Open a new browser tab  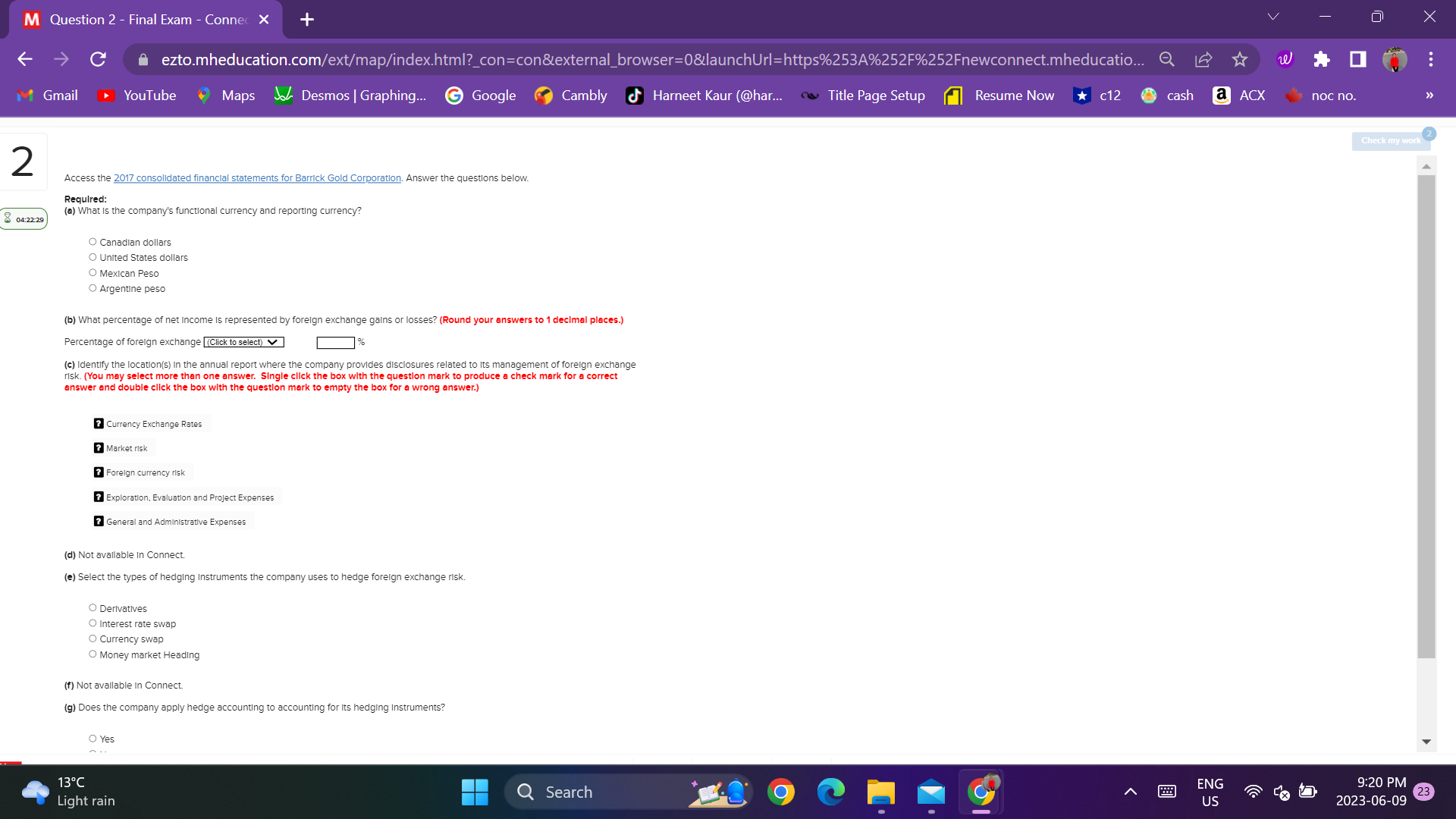pos(307,20)
